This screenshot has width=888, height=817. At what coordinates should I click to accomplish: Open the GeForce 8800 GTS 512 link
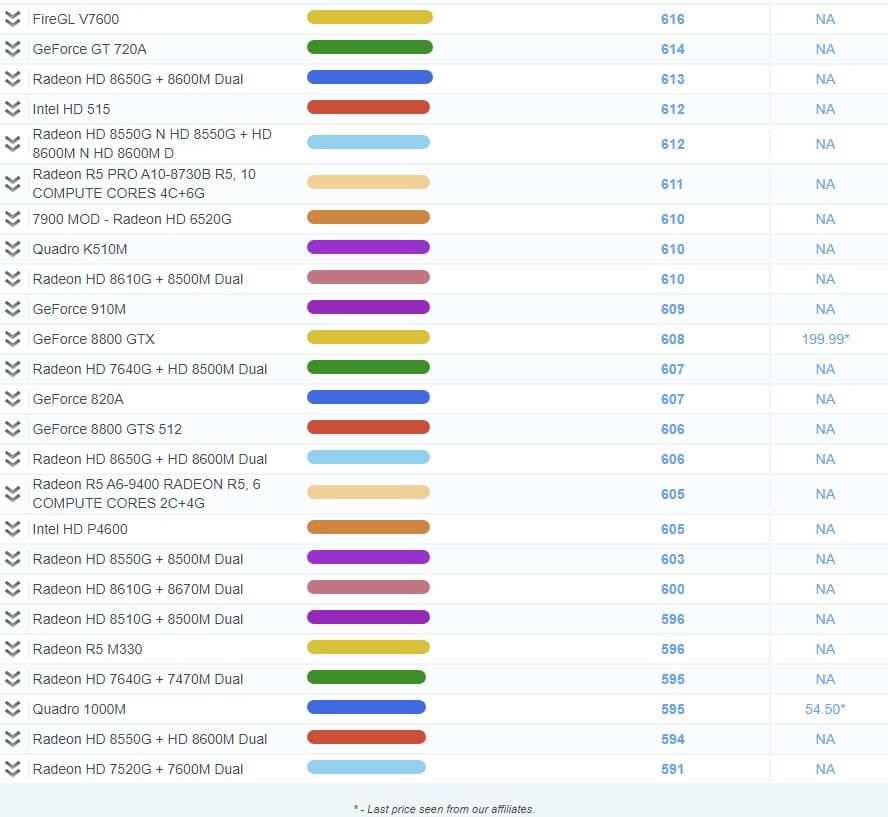coord(107,429)
